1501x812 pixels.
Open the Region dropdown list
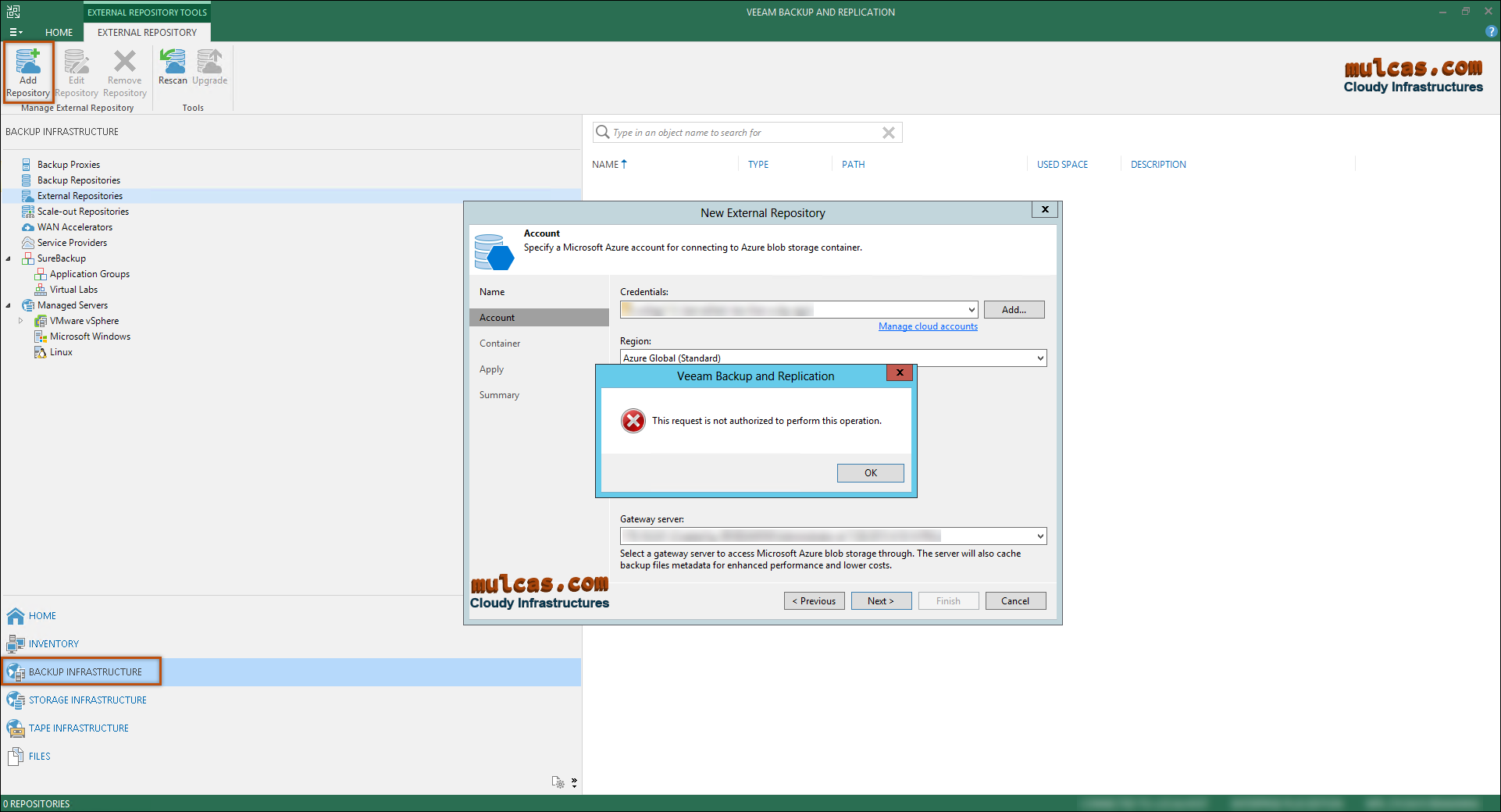[1040, 358]
